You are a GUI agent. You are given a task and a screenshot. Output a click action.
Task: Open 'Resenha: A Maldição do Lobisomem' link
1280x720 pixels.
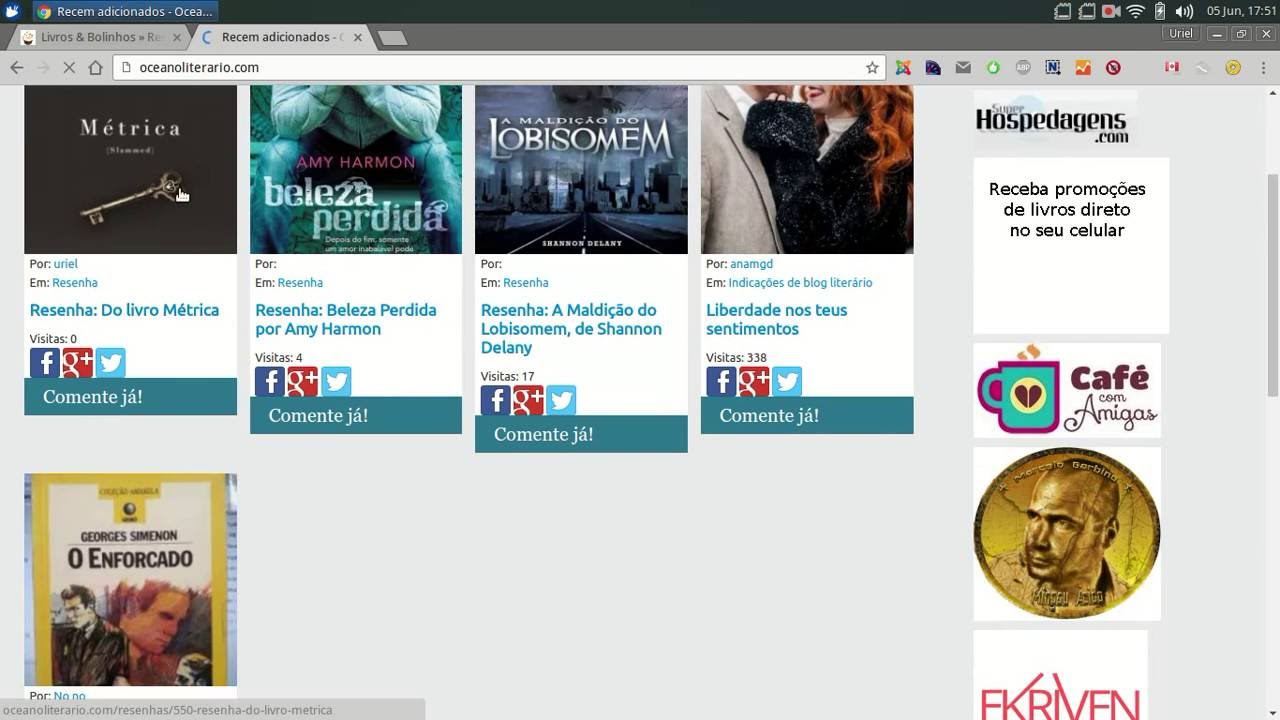tap(571, 329)
